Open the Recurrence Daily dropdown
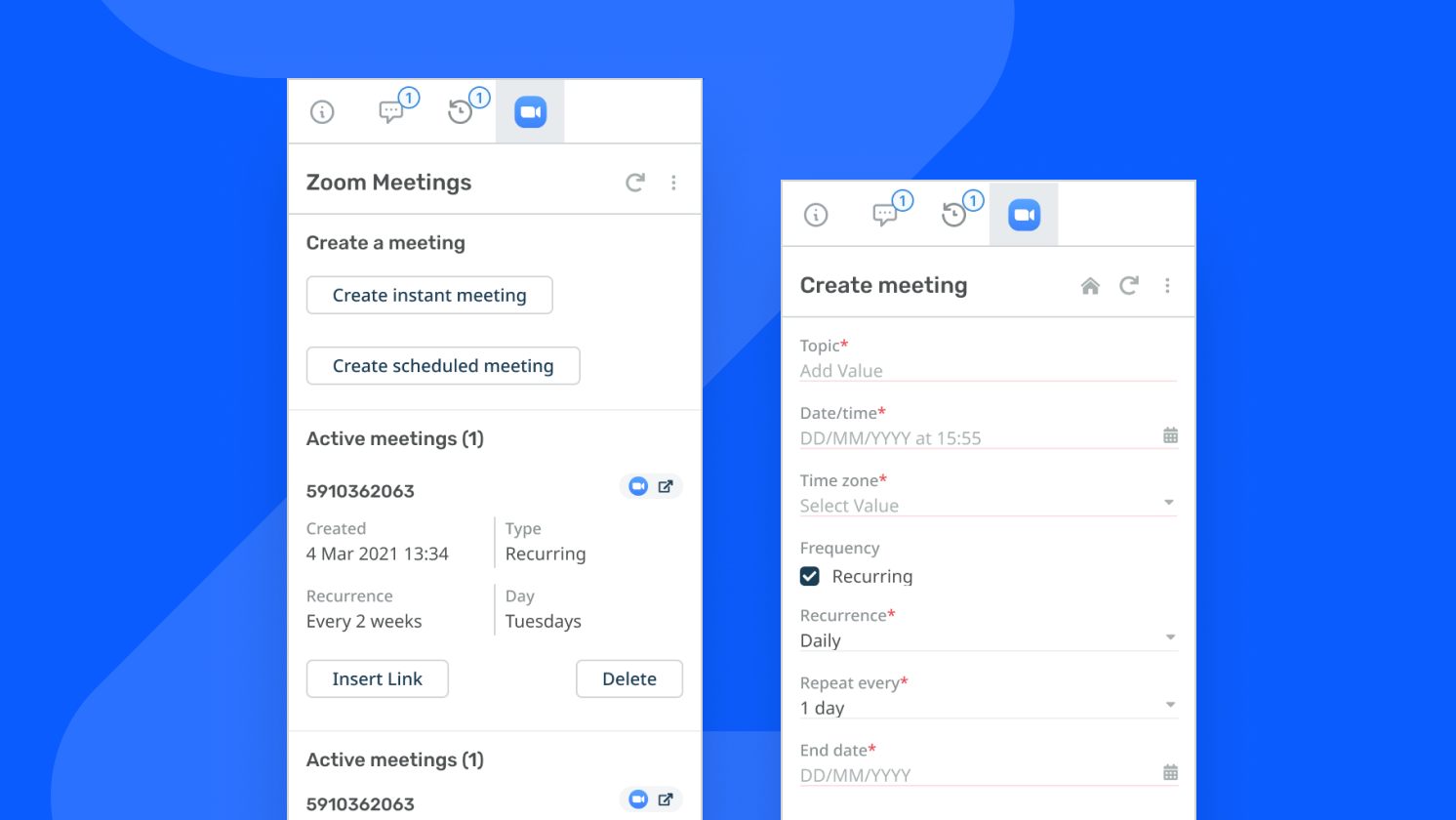Image resolution: width=1456 pixels, height=820 pixels. tap(989, 640)
